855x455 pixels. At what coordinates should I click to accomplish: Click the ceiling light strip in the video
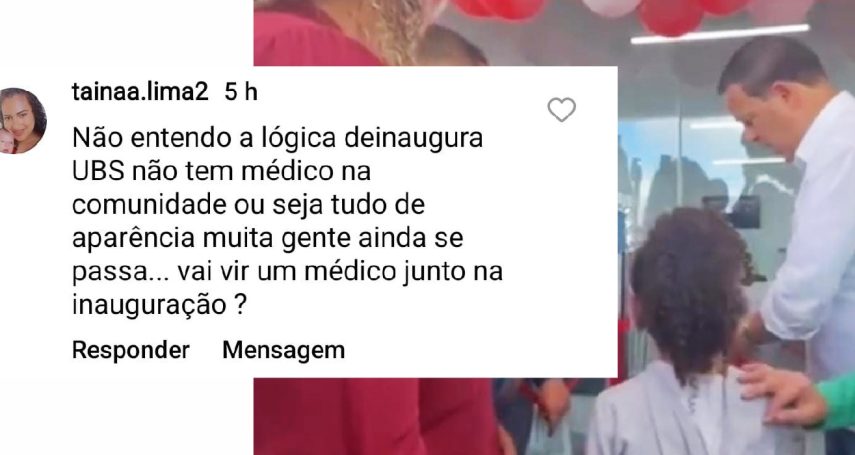click(720, 34)
